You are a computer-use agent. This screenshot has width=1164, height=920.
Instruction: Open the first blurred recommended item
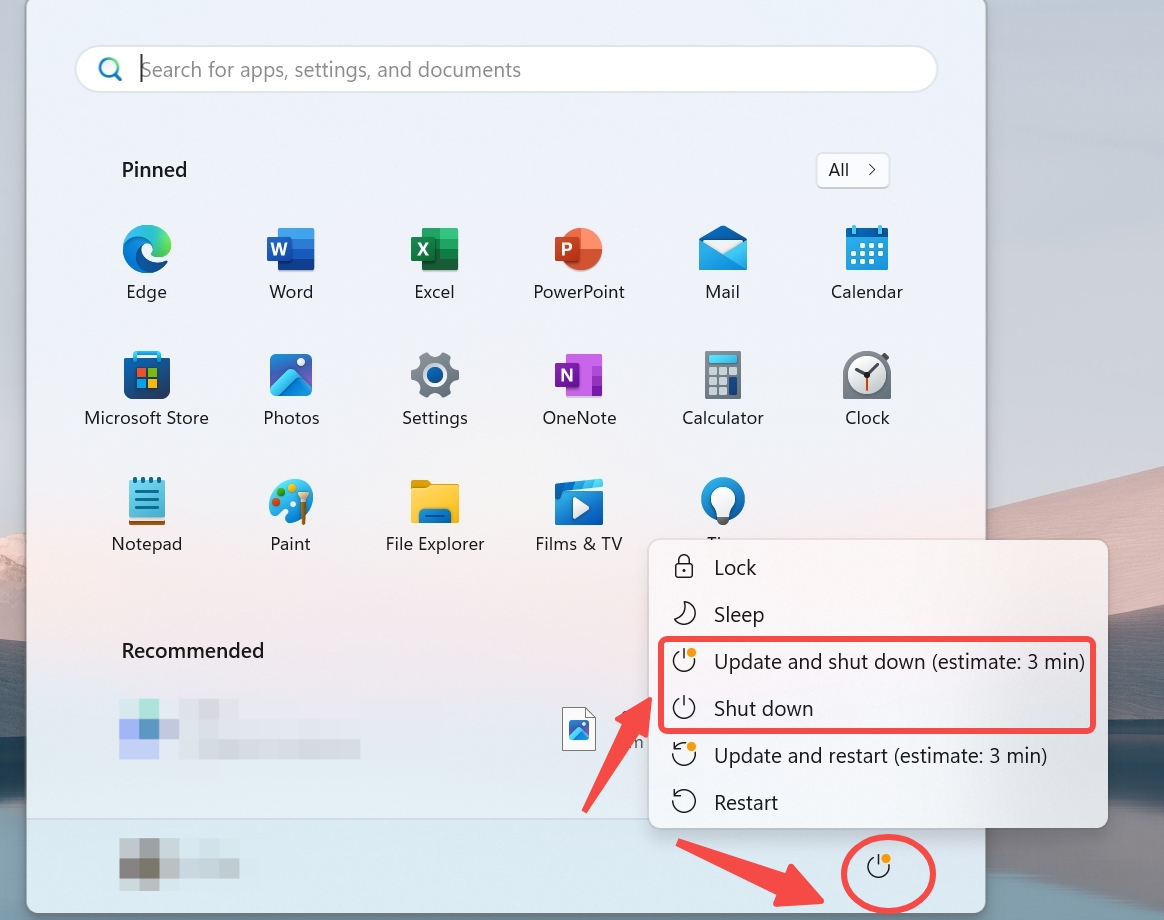(x=240, y=729)
